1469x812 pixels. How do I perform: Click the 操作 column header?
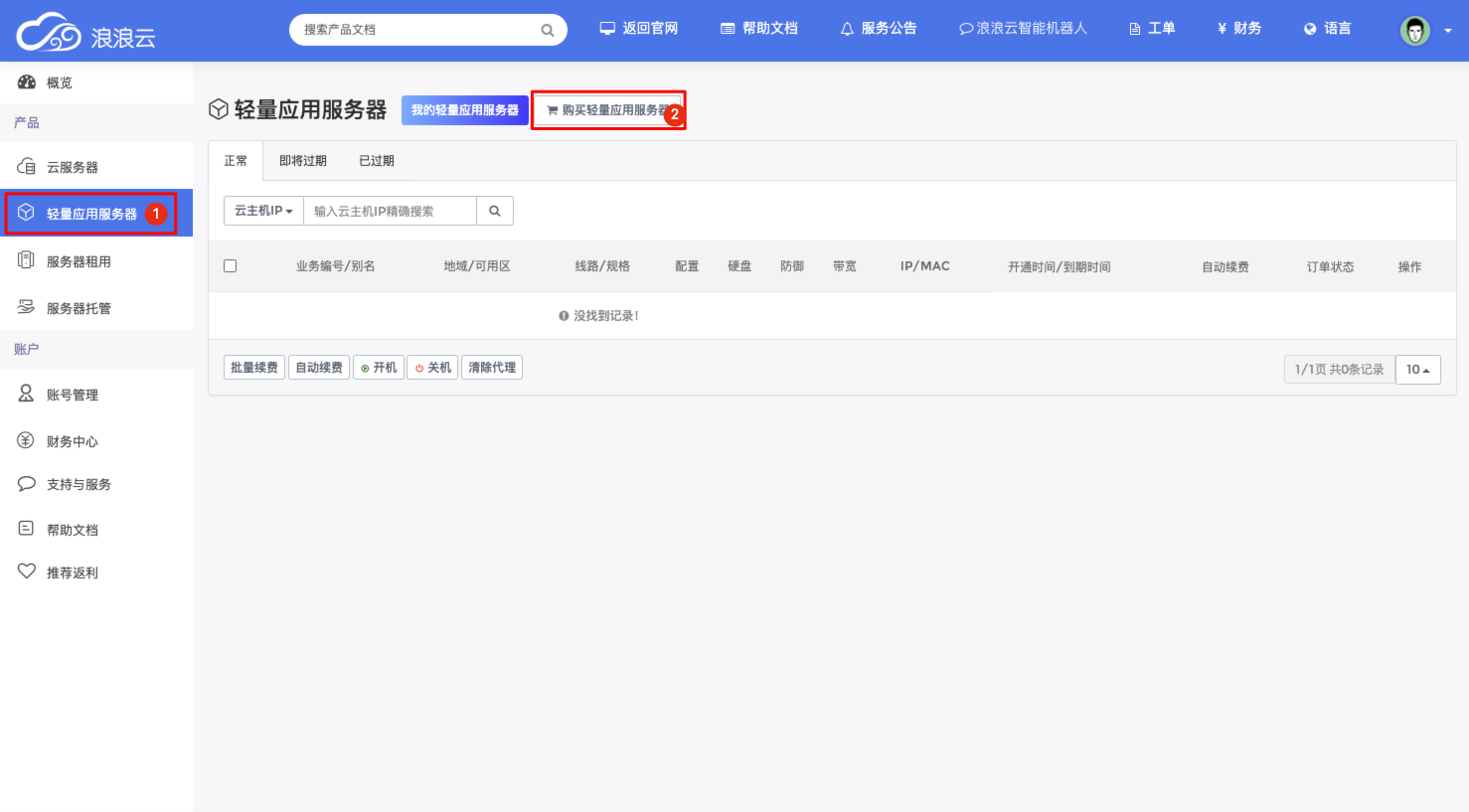tap(1409, 267)
